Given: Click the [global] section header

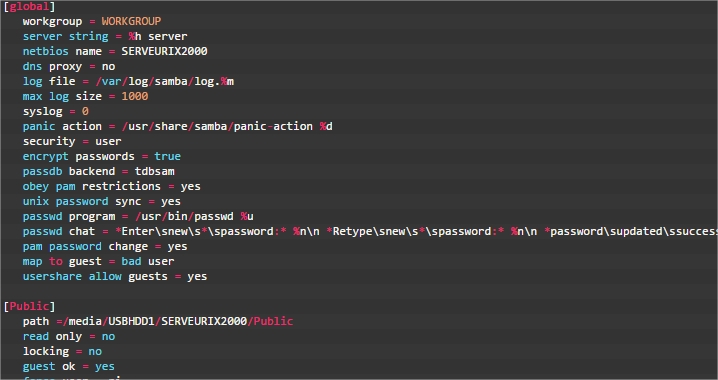Looking at the screenshot, I should (x=29, y=6).
